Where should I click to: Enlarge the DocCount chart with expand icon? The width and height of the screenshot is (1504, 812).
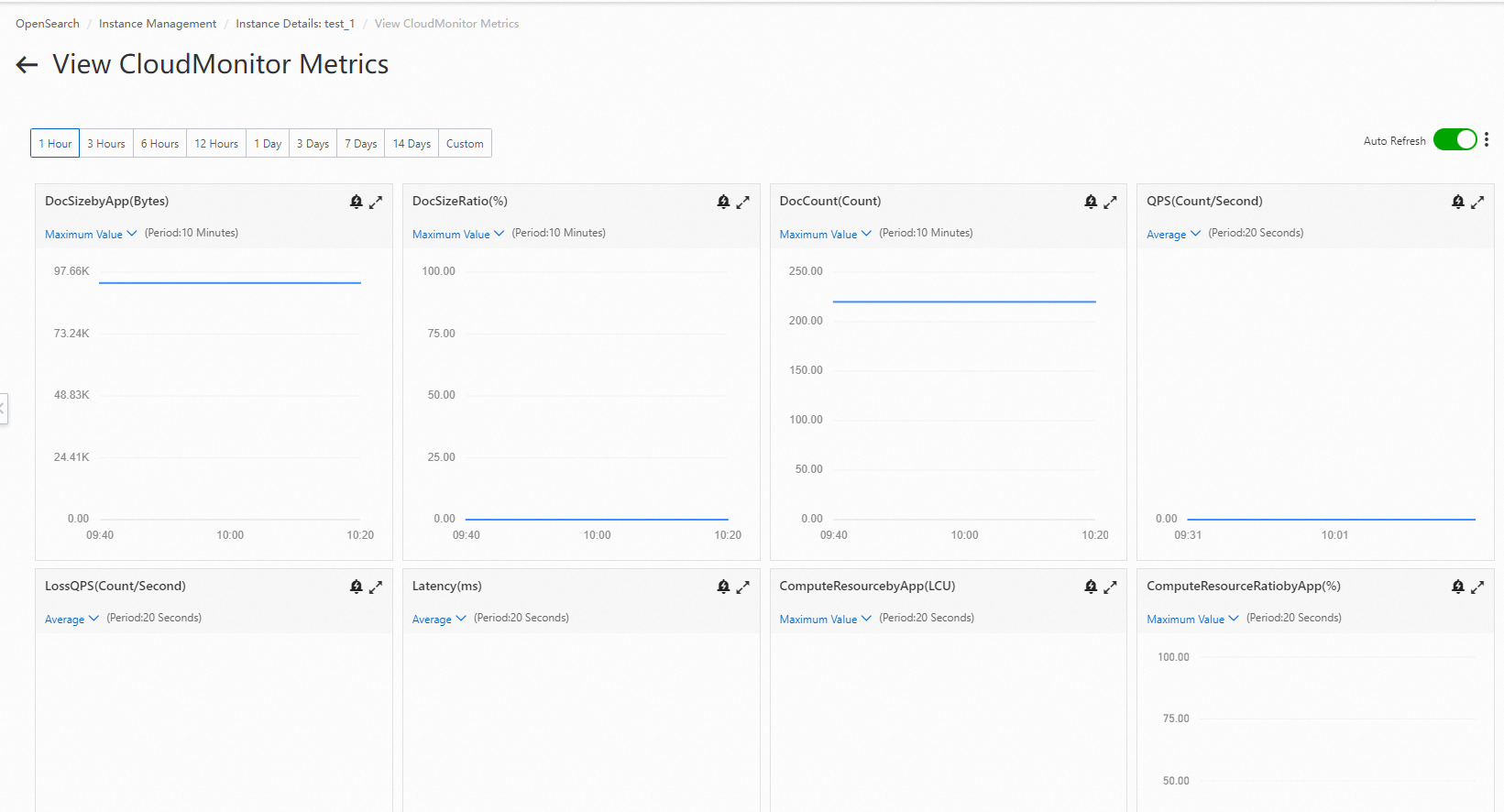[1110, 202]
